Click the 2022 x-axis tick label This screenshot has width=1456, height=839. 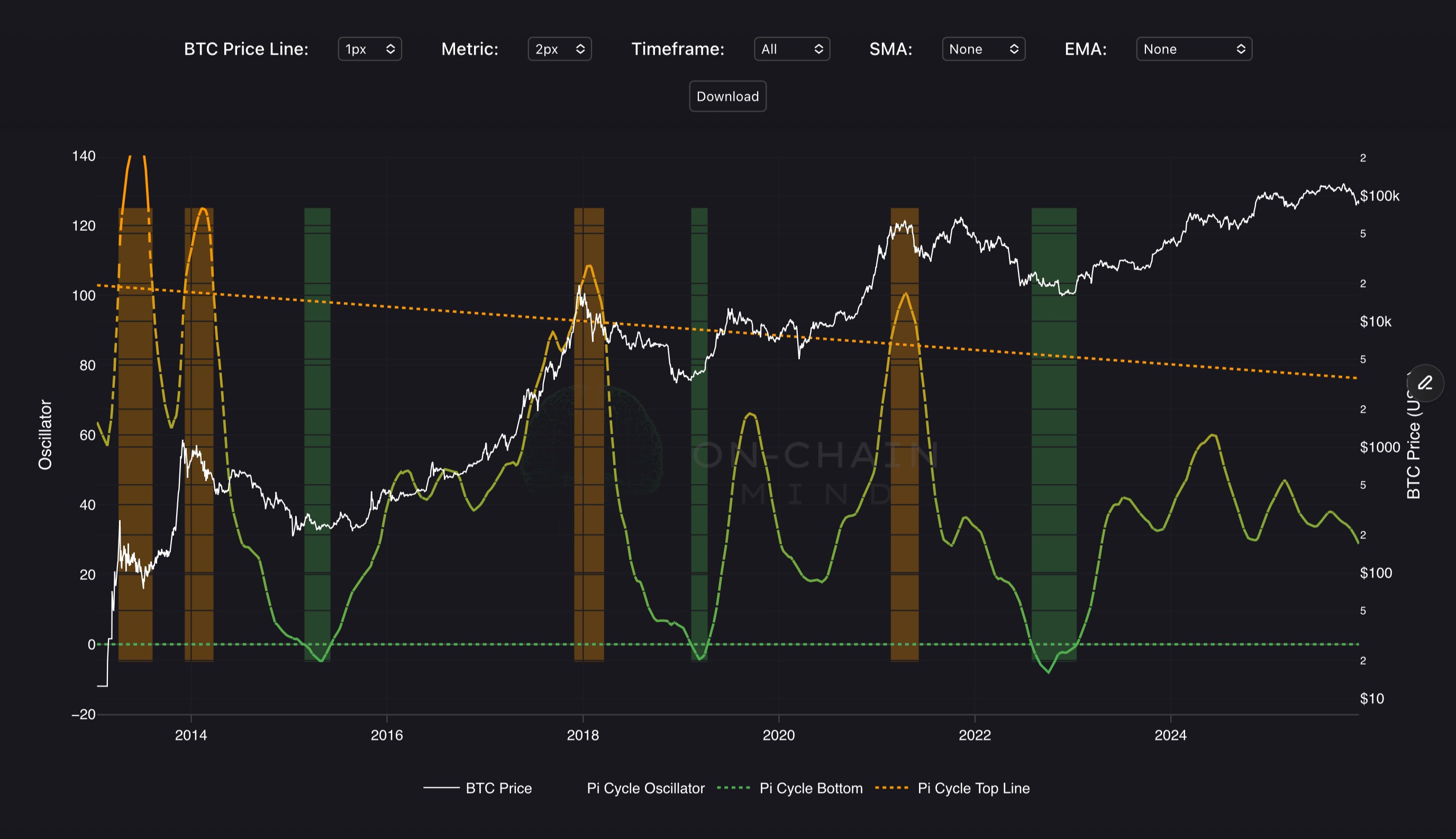pos(975,735)
